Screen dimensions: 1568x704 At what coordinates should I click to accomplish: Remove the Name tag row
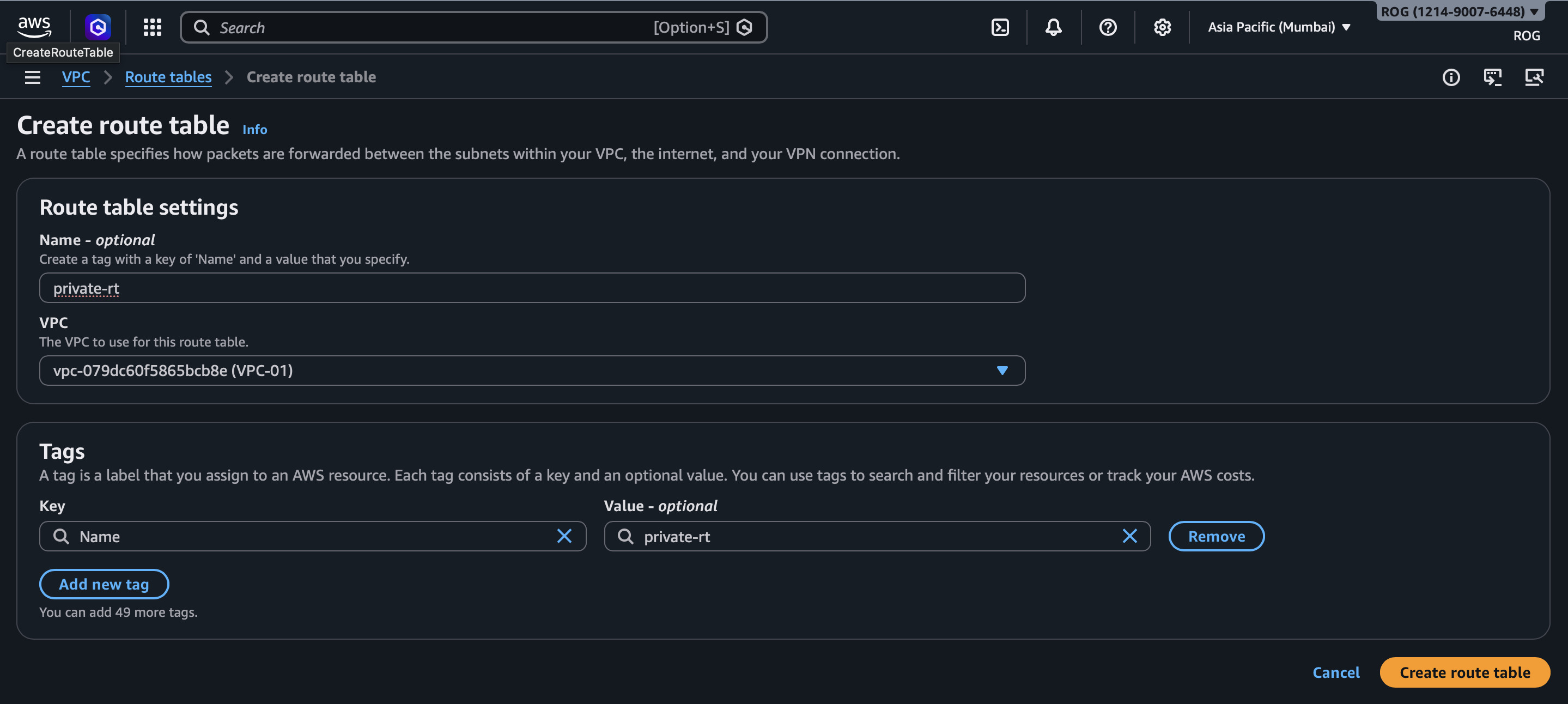tap(1215, 536)
